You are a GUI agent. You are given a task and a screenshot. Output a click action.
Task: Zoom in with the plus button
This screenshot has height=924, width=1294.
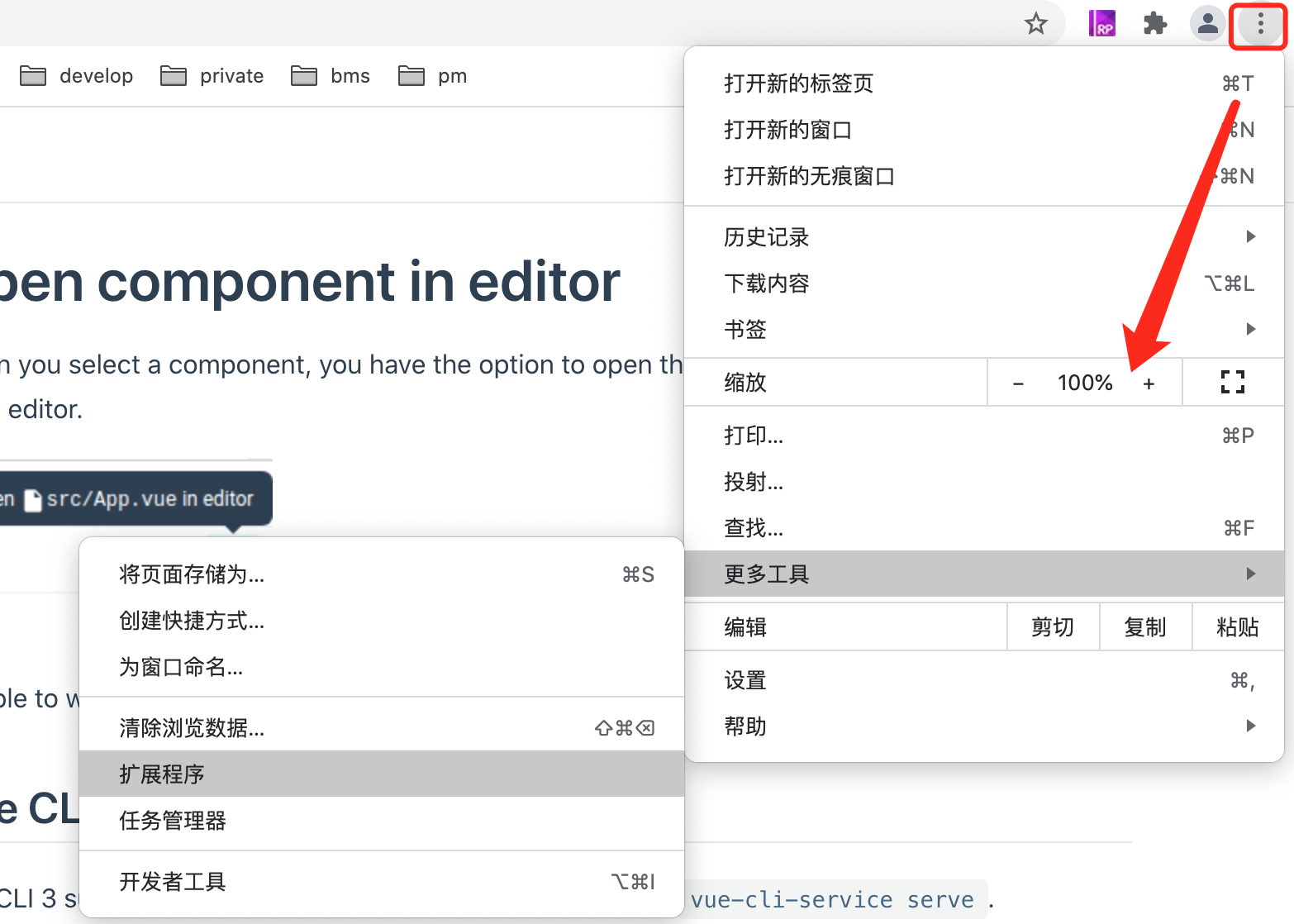(1149, 383)
